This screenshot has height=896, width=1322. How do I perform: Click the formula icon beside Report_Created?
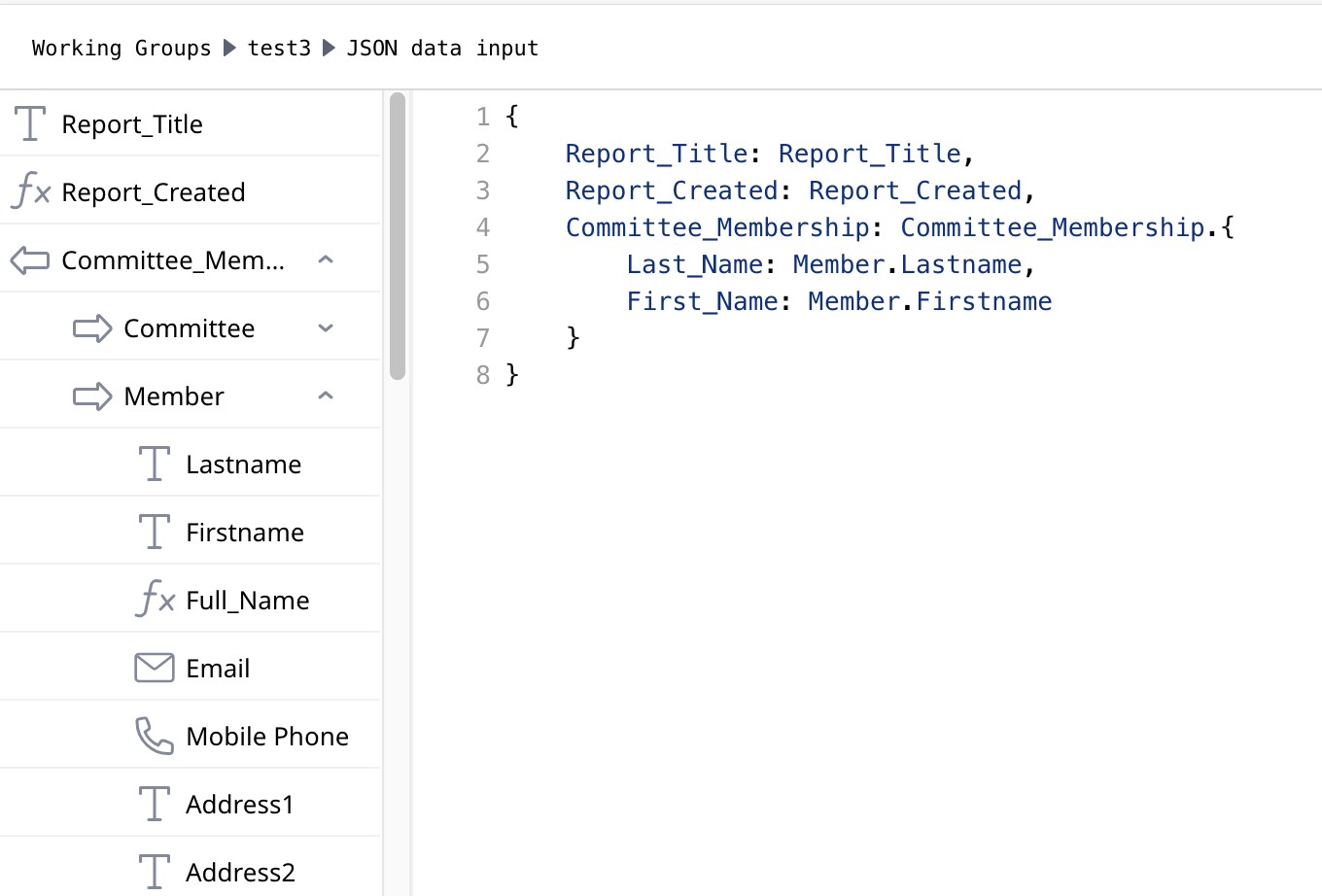pos(31,191)
